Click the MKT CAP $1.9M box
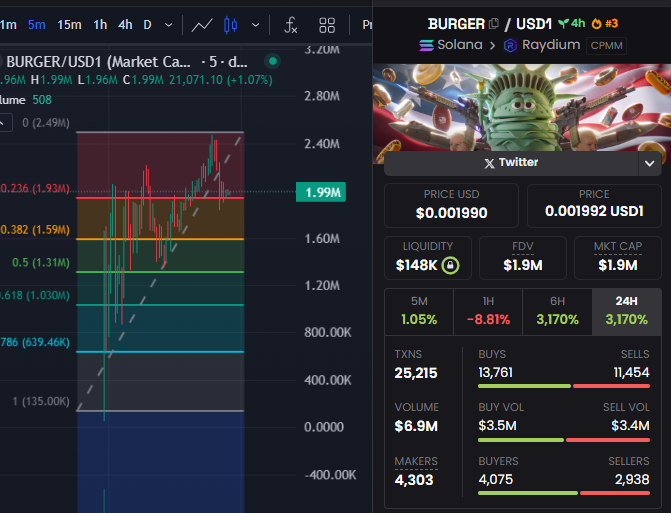Viewport: 671px width, 513px height. click(618, 258)
